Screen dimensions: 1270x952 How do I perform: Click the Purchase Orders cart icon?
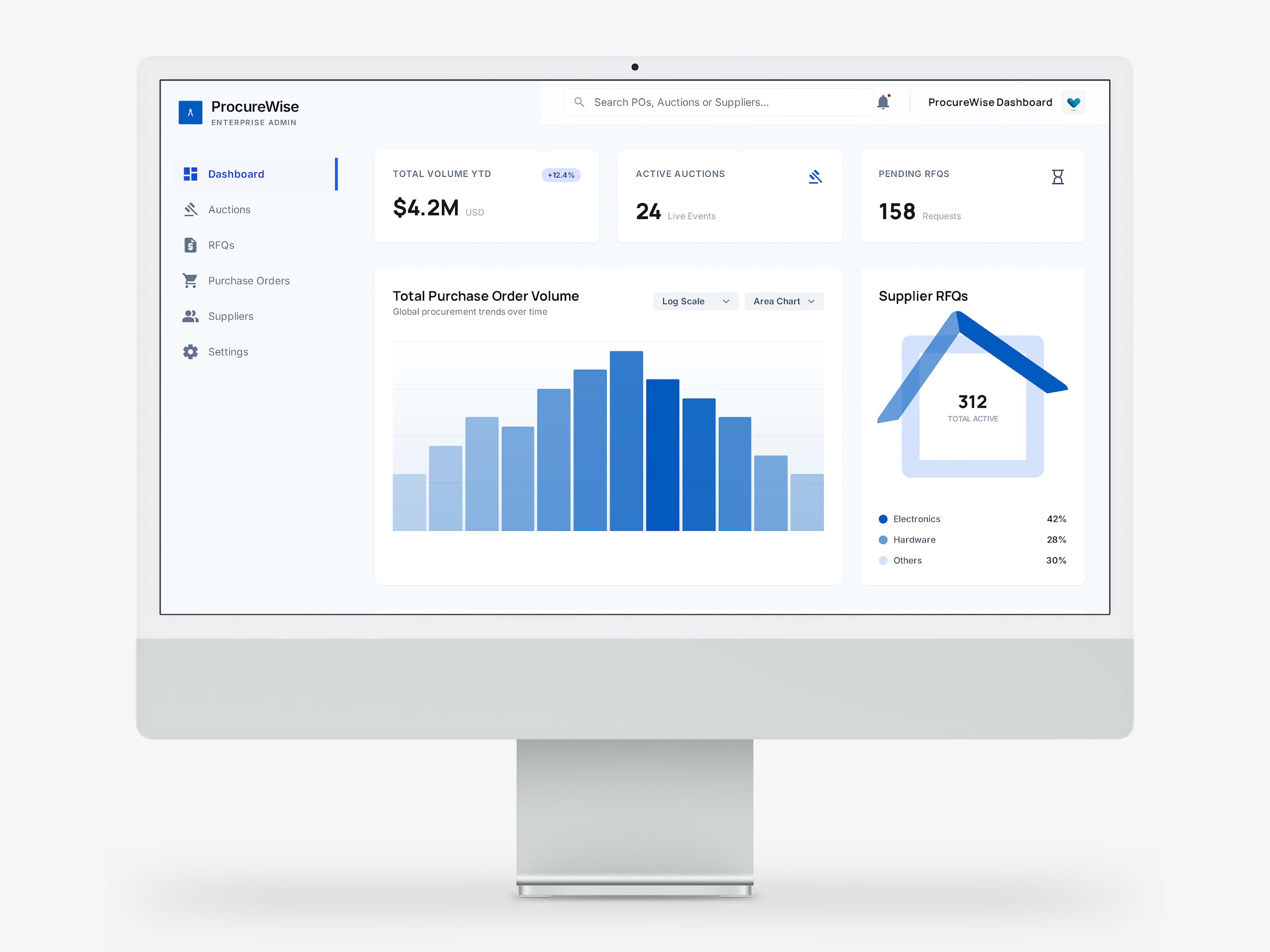pos(190,281)
